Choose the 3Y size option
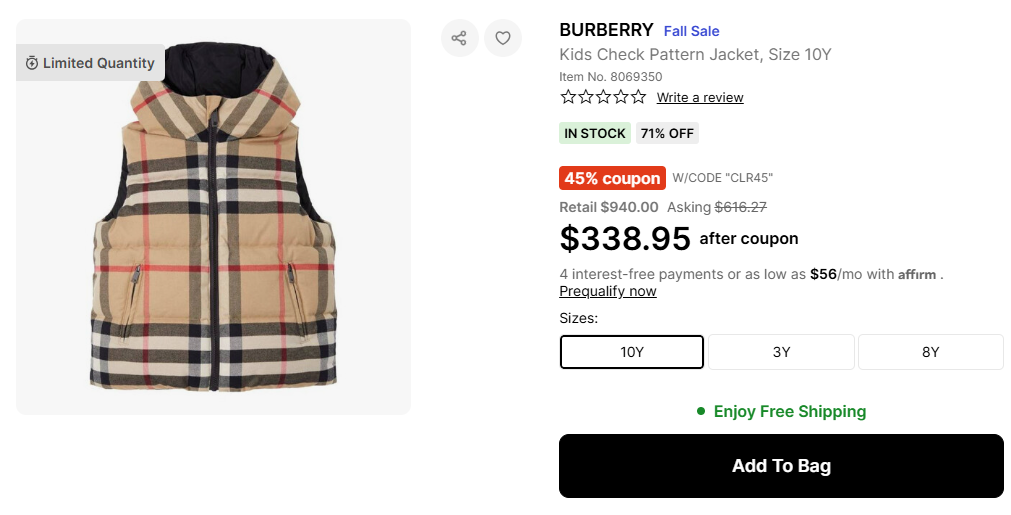1011x515 pixels. 781,352
